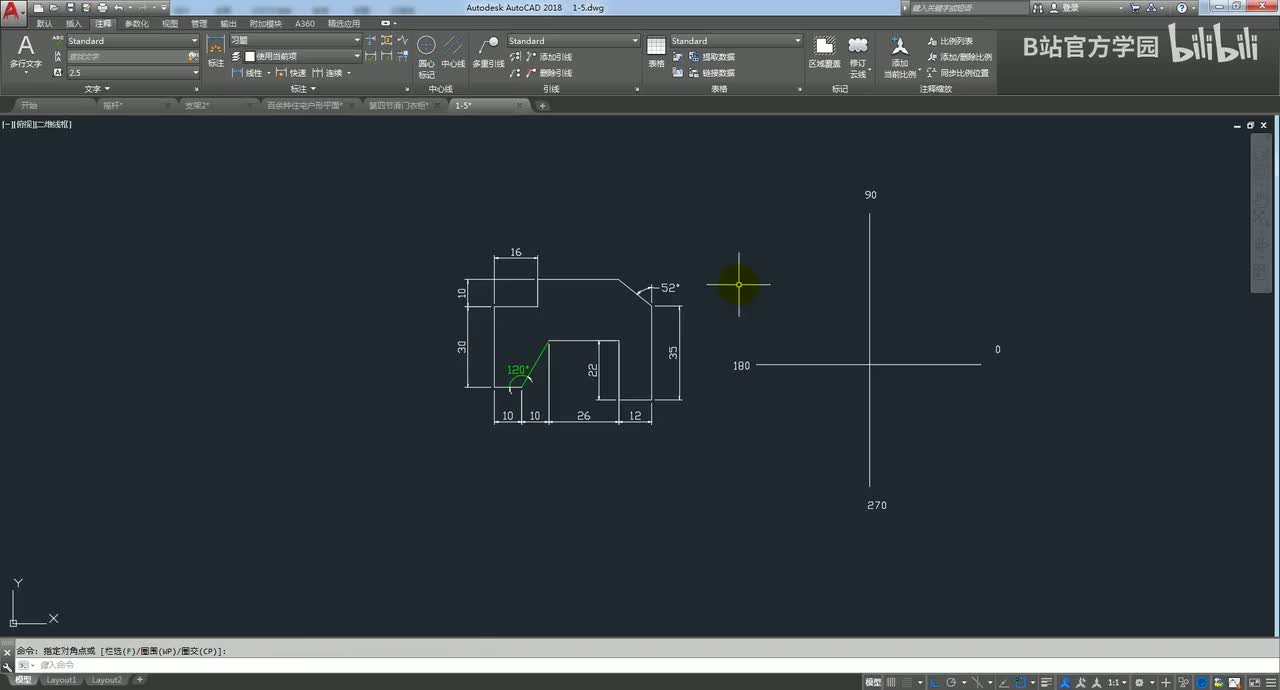Click the 模型 model space button in status bar

pyautogui.click(x=873, y=682)
